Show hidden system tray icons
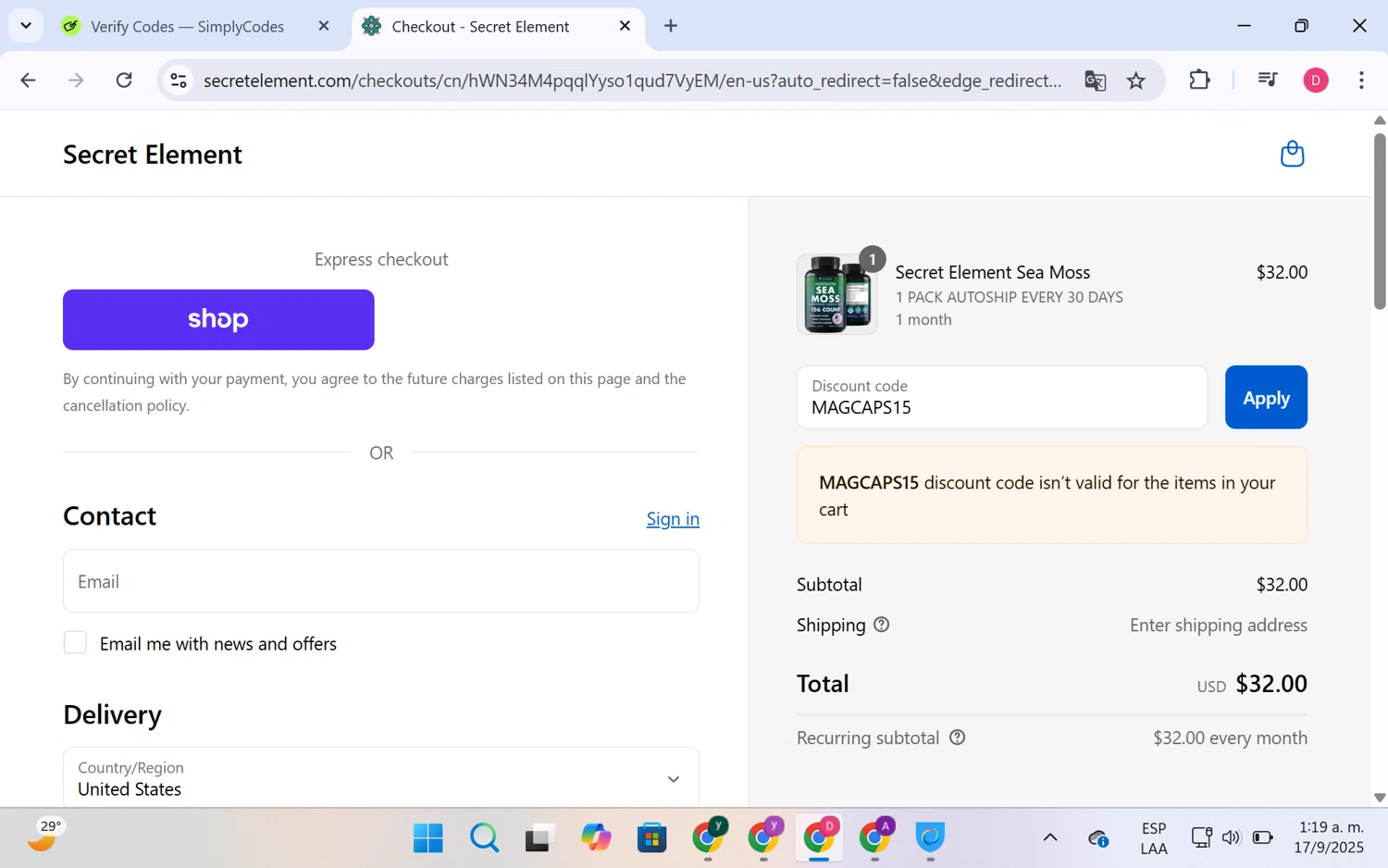The width and height of the screenshot is (1388, 868). [x=1049, y=837]
